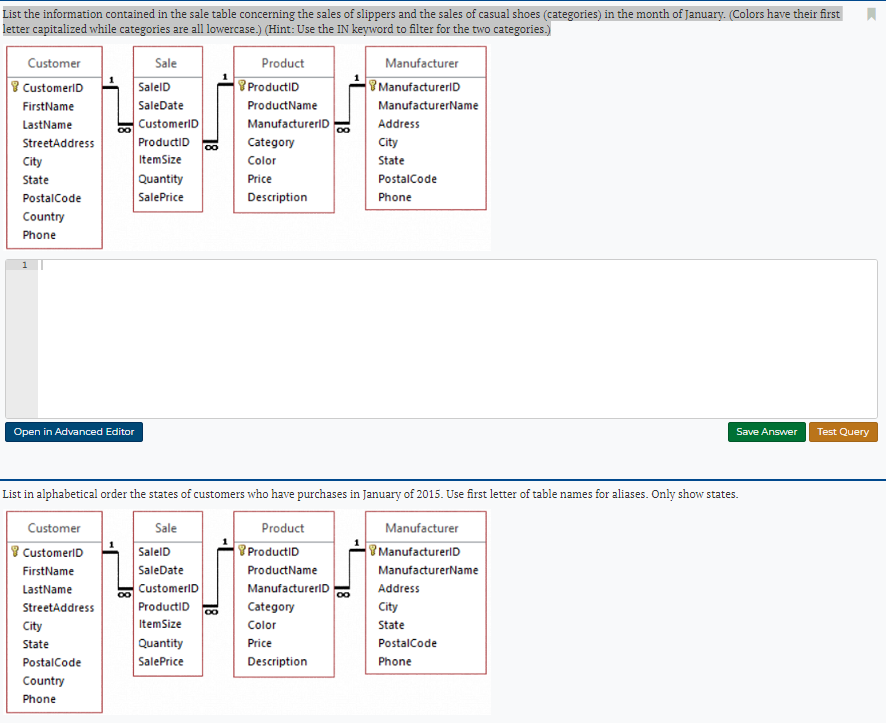Click inside the SQL editor text area

pos(457,339)
